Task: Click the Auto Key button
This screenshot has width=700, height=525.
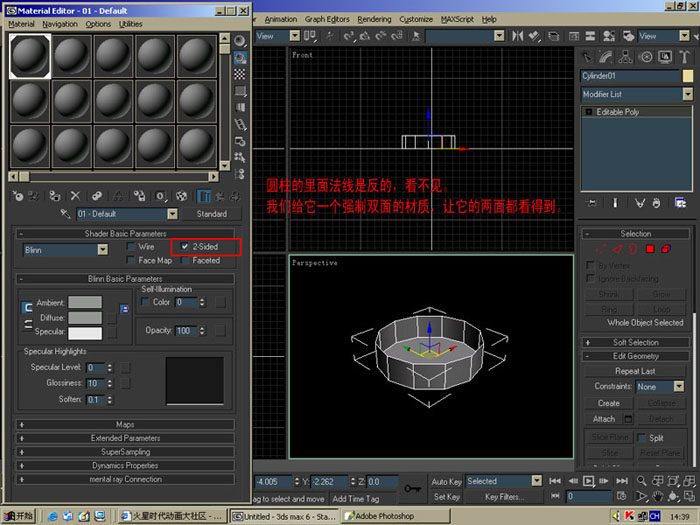Action: point(446,482)
